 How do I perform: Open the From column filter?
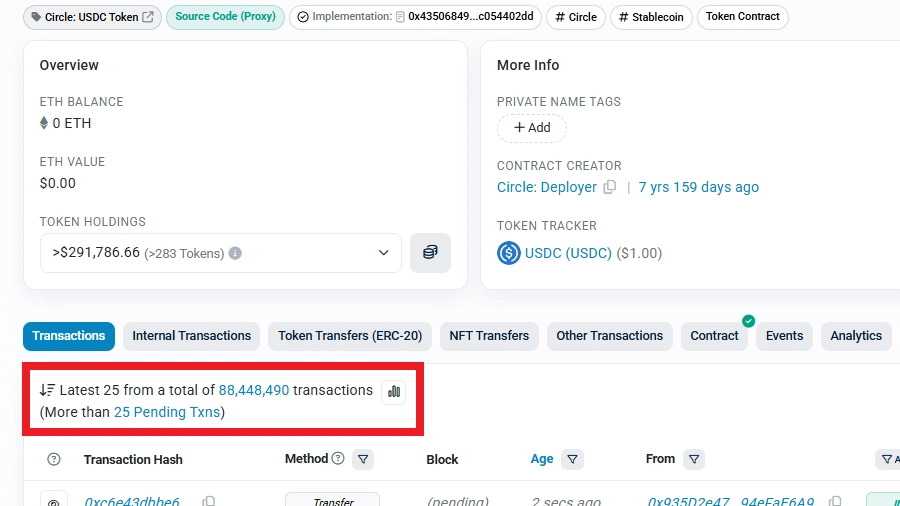click(x=695, y=459)
